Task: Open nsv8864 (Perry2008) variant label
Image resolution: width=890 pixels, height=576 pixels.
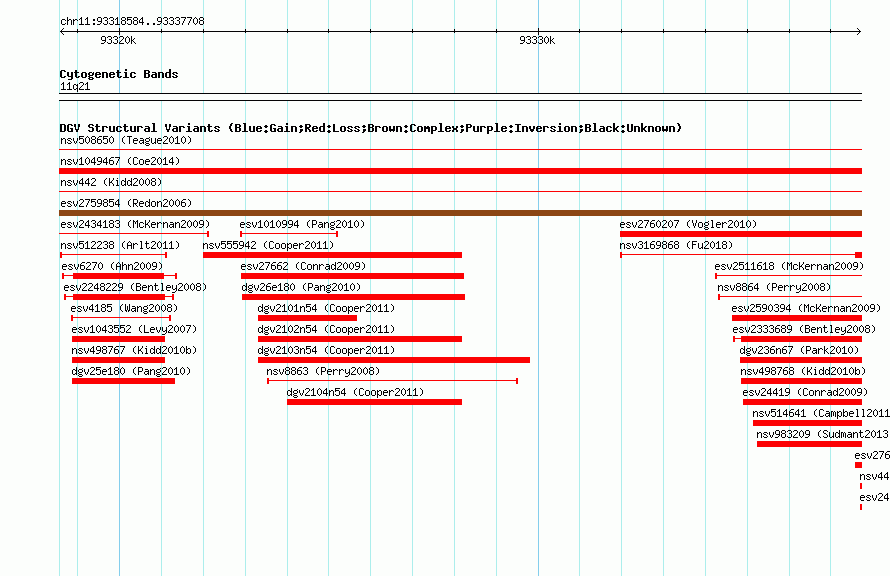Action: [x=774, y=287]
